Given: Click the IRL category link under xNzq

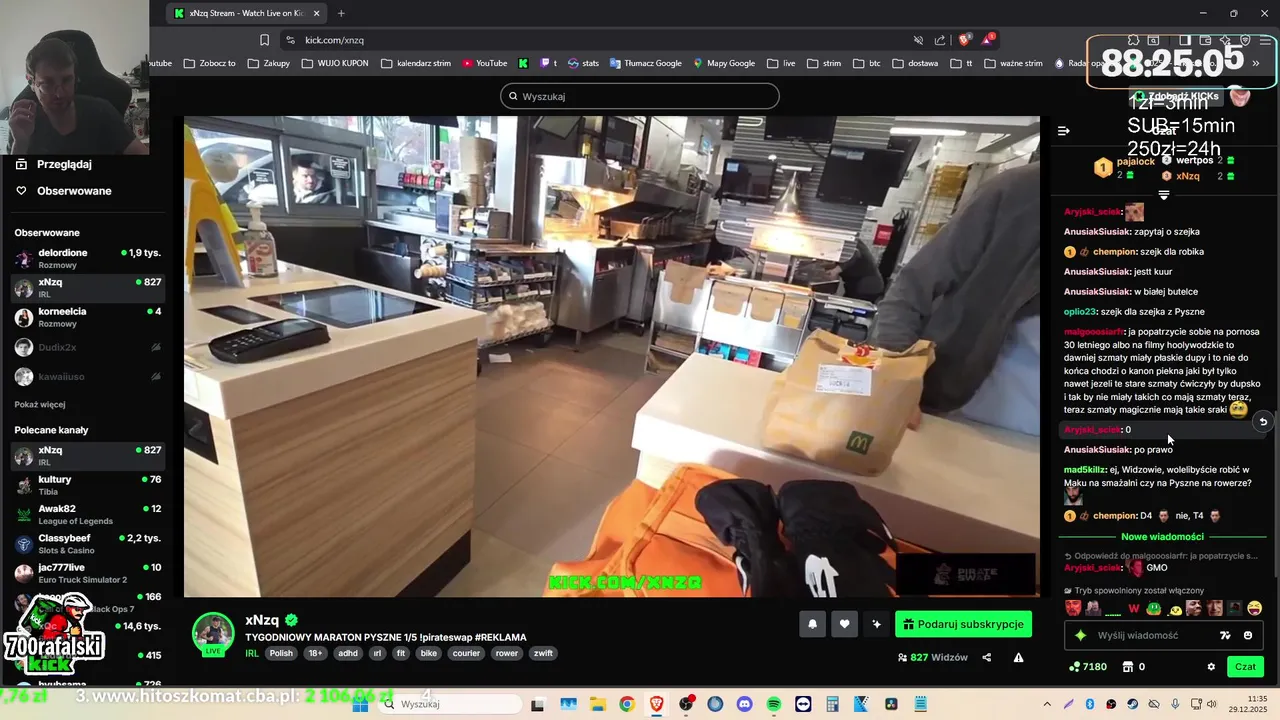Looking at the screenshot, I should [252, 653].
